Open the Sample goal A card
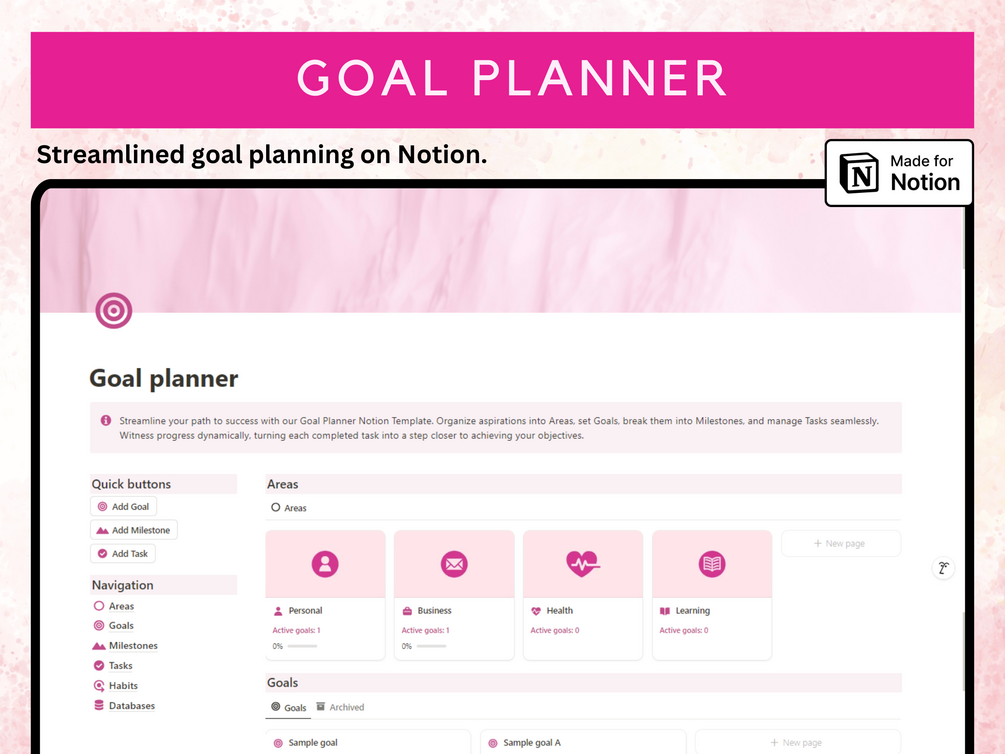The width and height of the screenshot is (1005, 754). 531,743
